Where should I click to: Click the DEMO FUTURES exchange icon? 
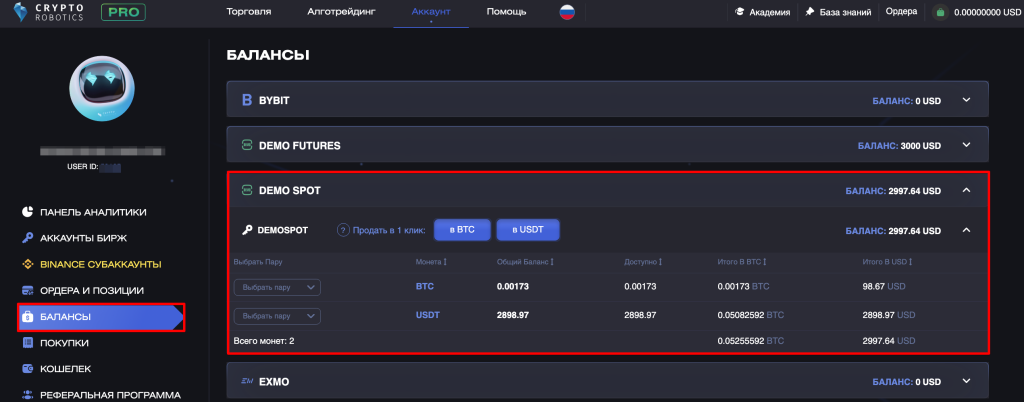pyautogui.click(x=247, y=145)
